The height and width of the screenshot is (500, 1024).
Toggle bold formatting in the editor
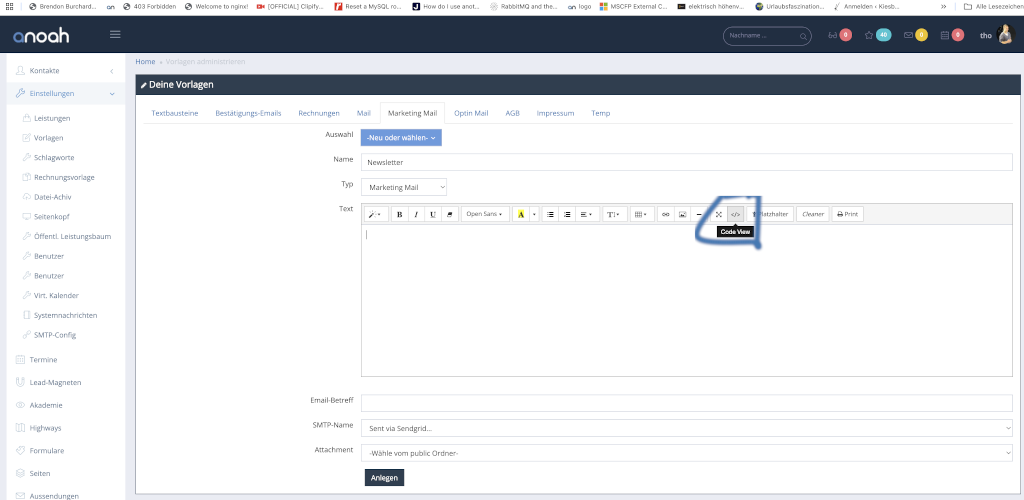(399, 214)
